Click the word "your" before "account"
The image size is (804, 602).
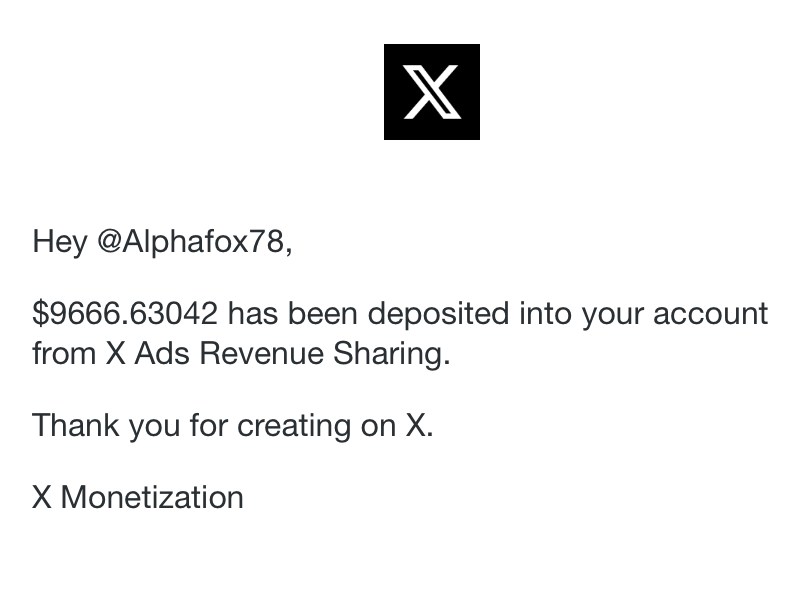click(x=612, y=314)
